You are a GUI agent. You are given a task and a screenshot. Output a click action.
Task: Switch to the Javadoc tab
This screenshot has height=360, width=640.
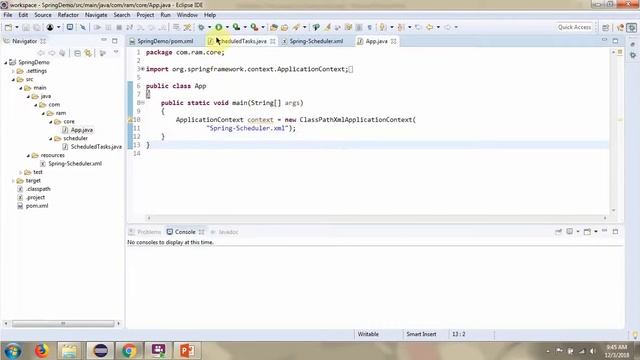(x=224, y=232)
